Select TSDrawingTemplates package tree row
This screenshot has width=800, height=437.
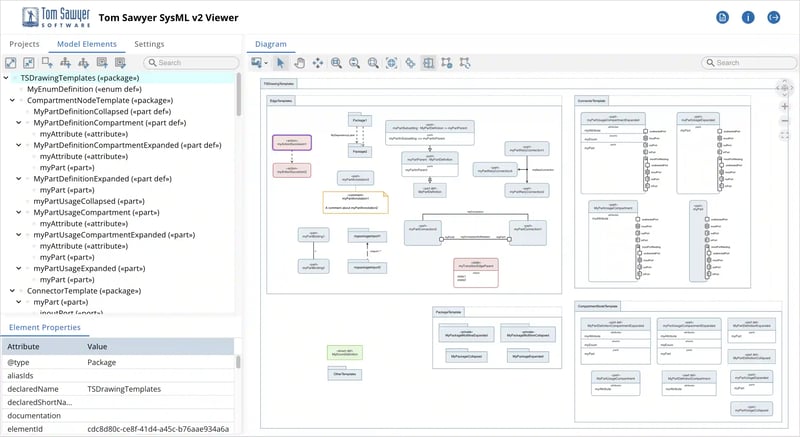(x=118, y=78)
